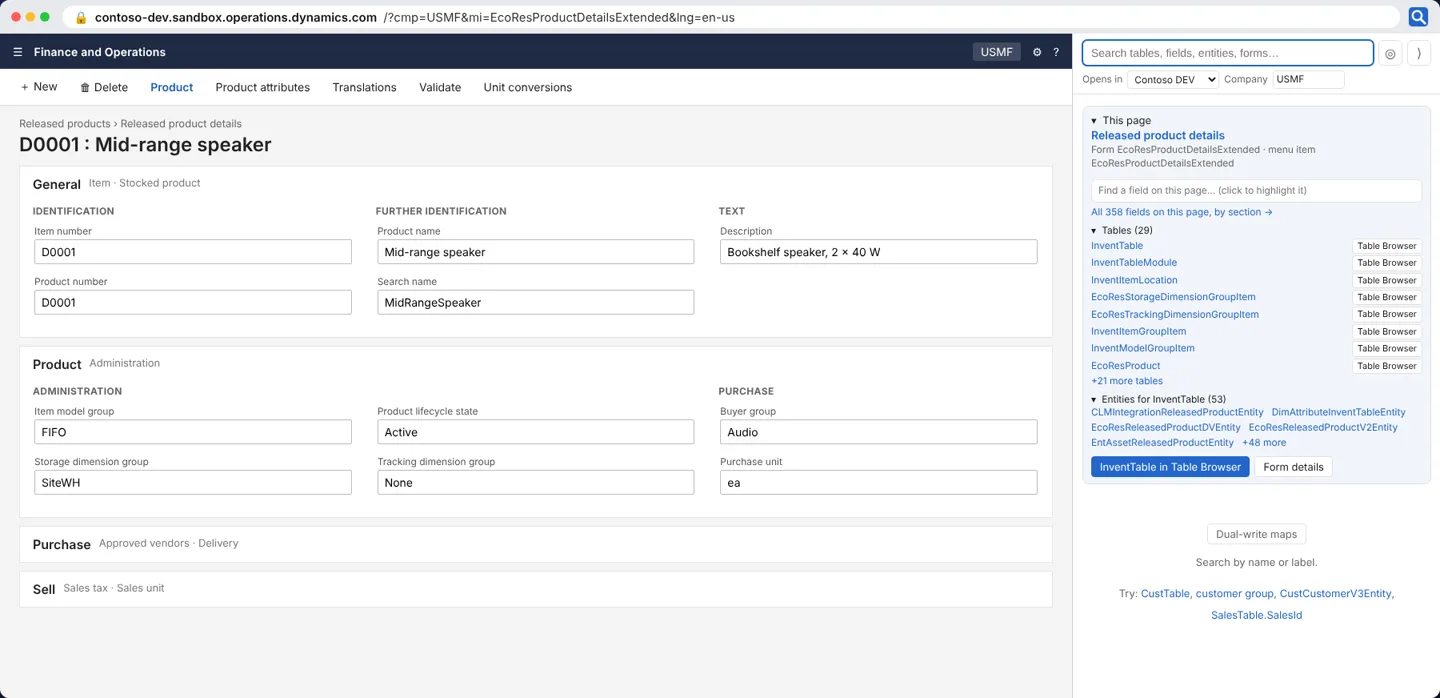Viewport: 1440px width, 698px height.
Task: Open the EcoResProduct link
Action: tap(1125, 366)
